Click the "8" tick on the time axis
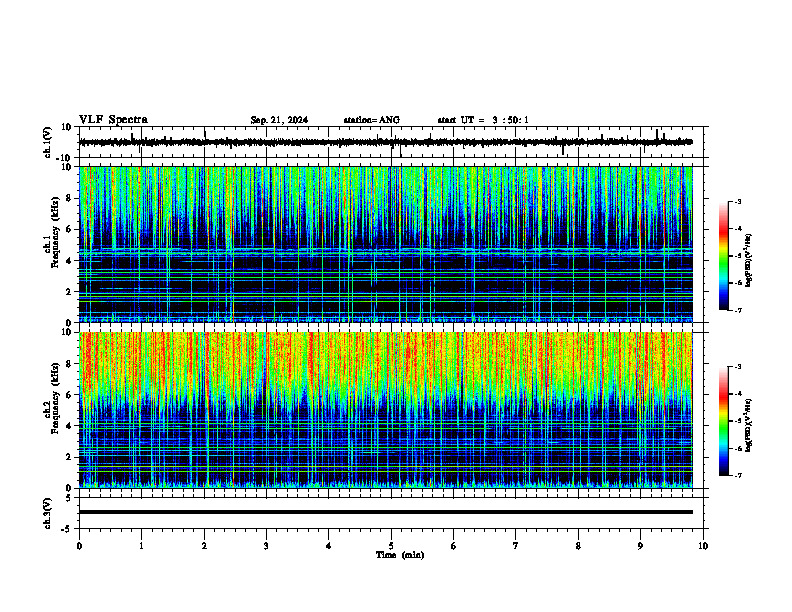The width and height of the screenshot is (792, 612). [578, 546]
